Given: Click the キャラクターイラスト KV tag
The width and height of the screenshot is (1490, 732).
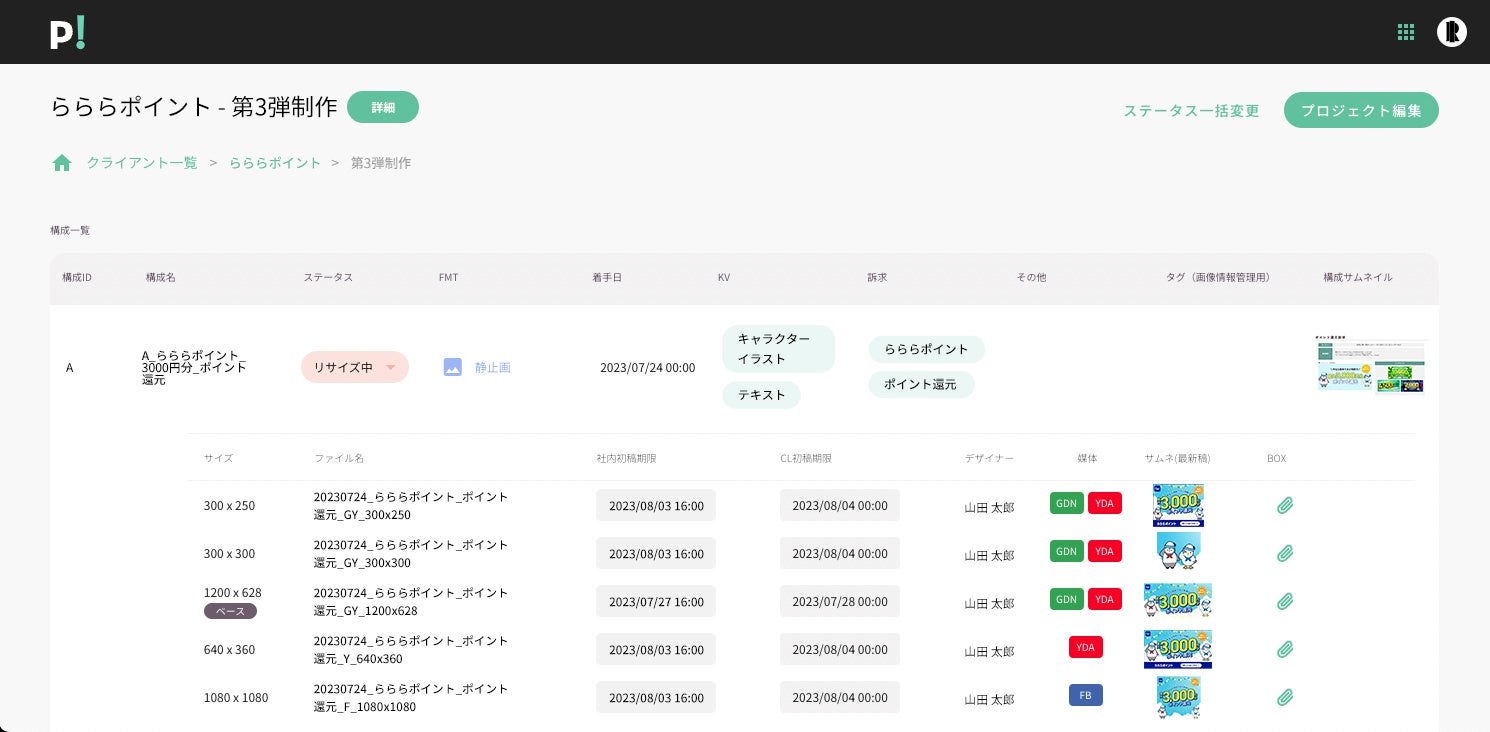Looking at the screenshot, I should 778,349.
